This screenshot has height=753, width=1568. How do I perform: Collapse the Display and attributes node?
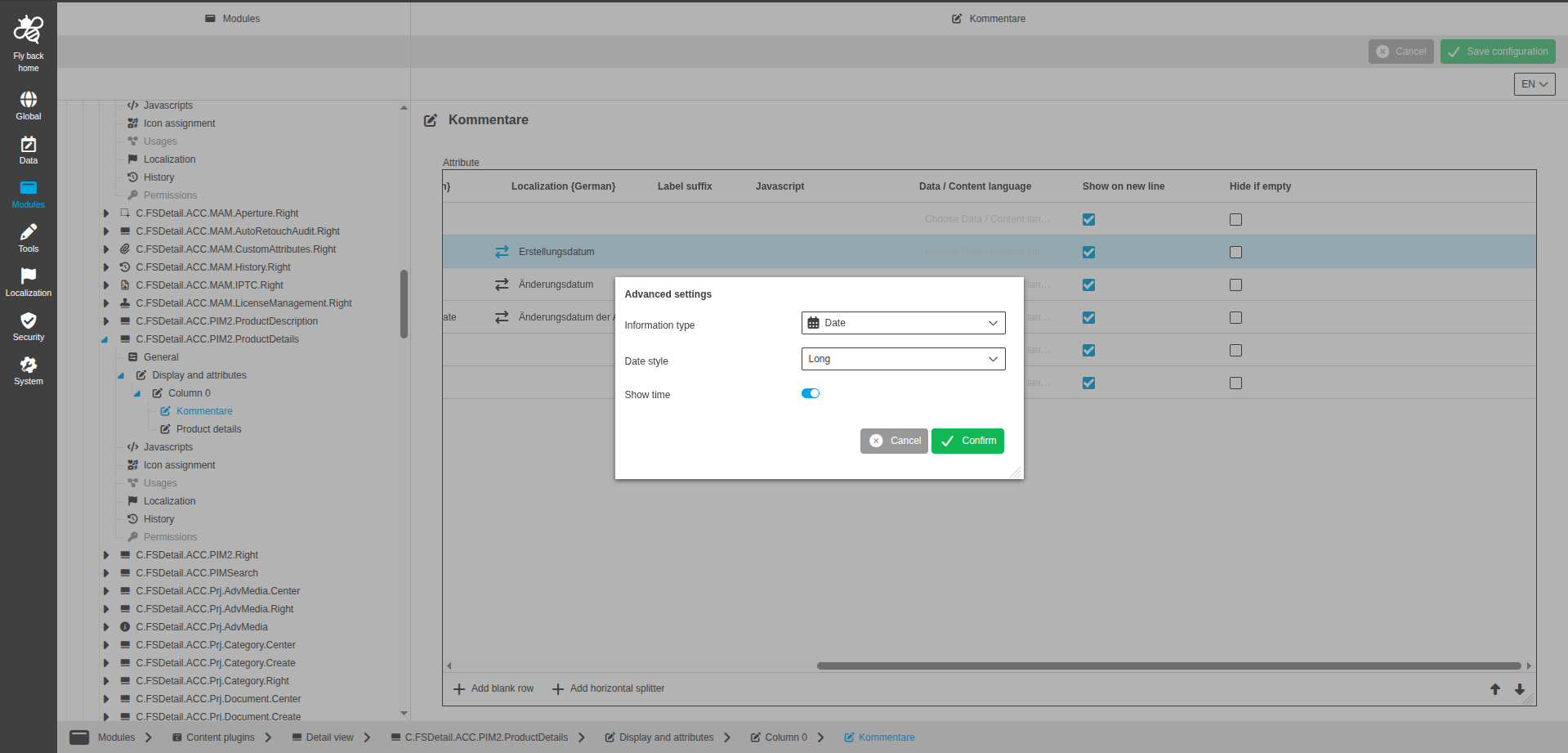121,375
